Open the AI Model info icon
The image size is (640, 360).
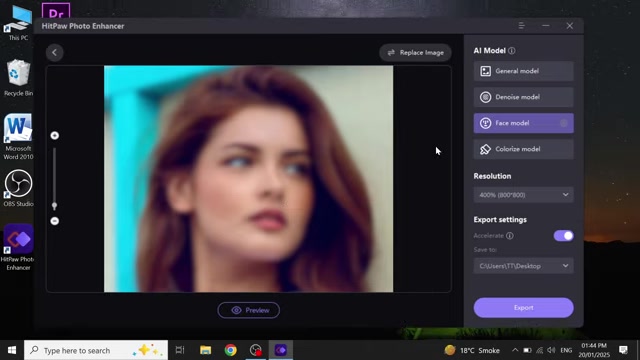(x=511, y=51)
